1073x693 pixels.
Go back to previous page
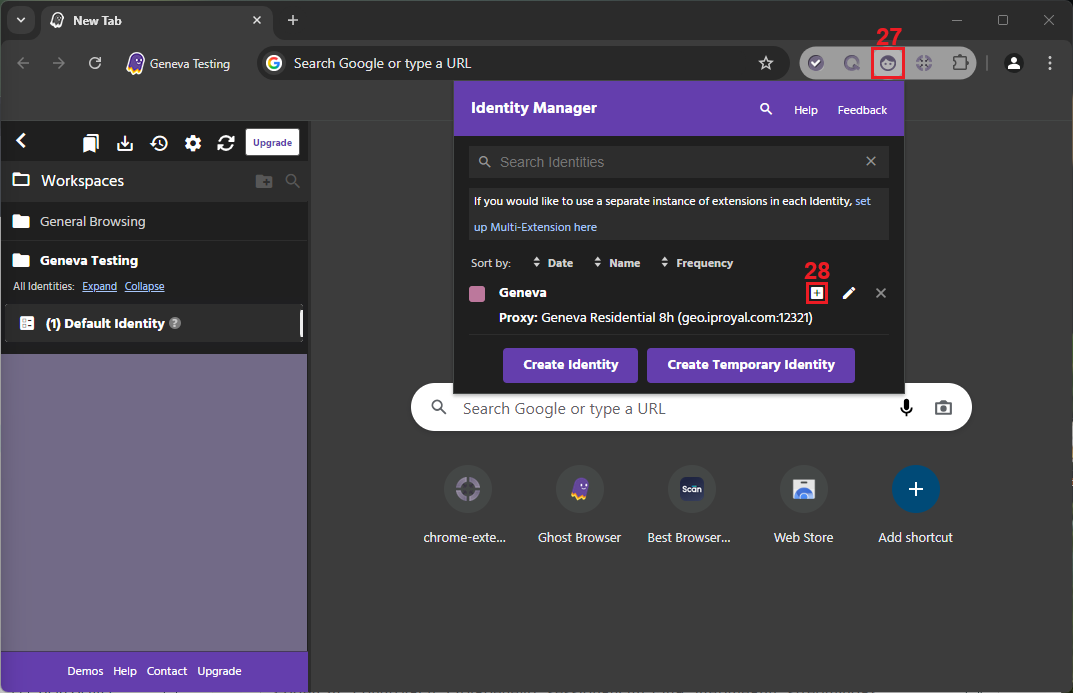tap(23, 63)
